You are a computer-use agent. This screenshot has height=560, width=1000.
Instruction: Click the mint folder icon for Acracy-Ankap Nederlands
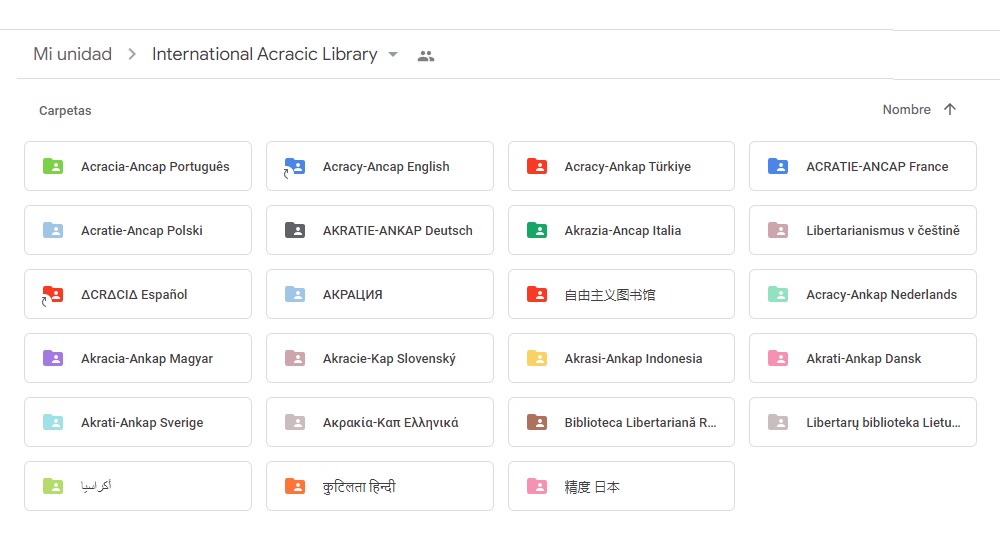click(x=778, y=294)
